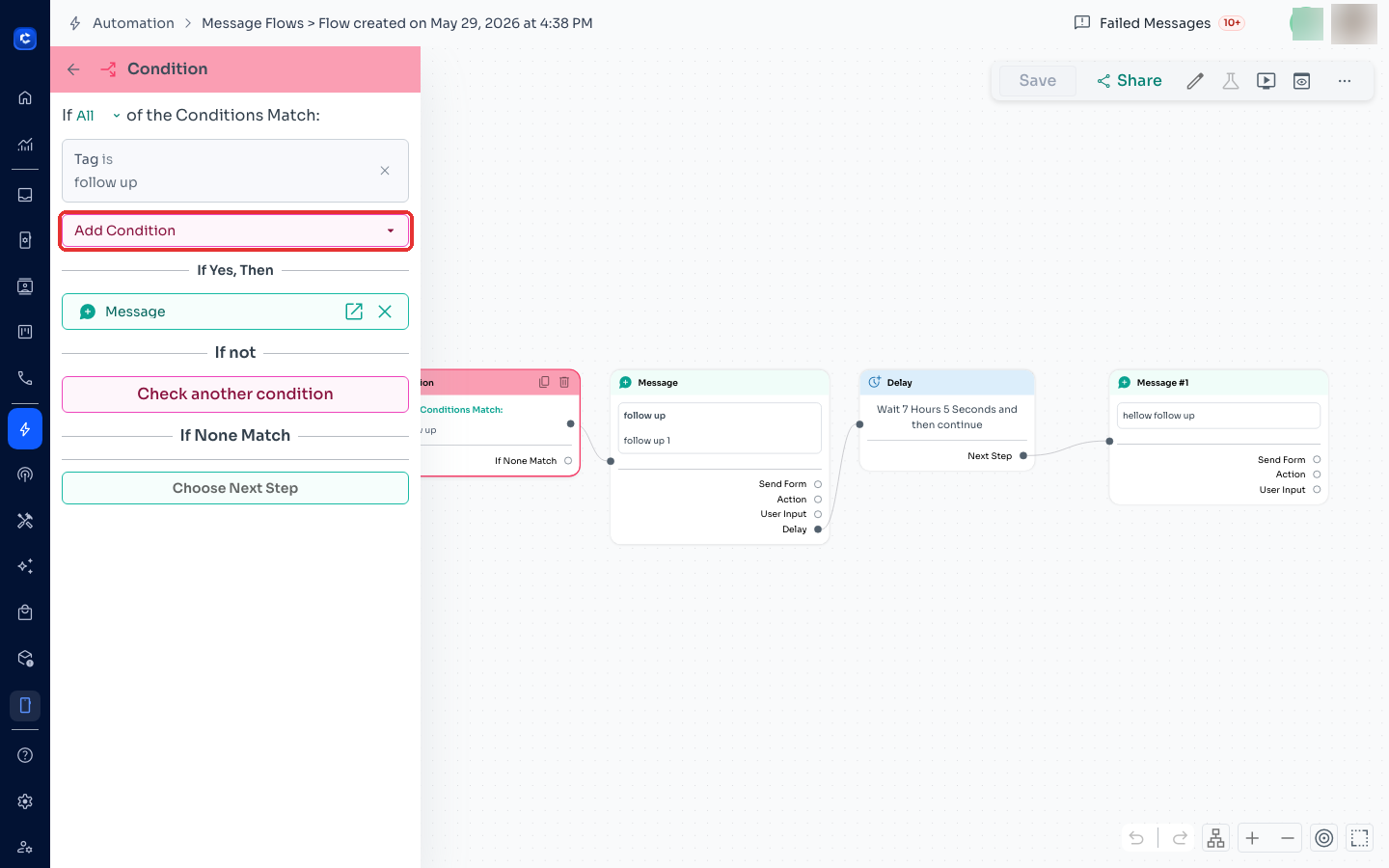1389x868 pixels.
Task: Click the Delay connector of Message node
Action: click(818, 529)
